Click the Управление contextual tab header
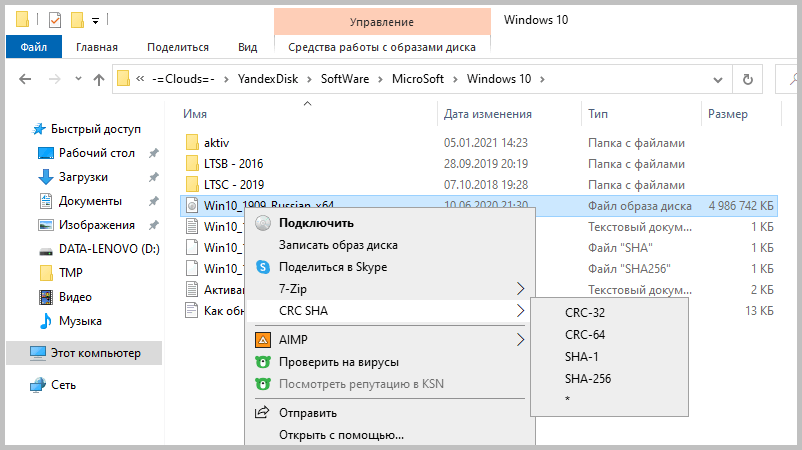 pos(382,22)
